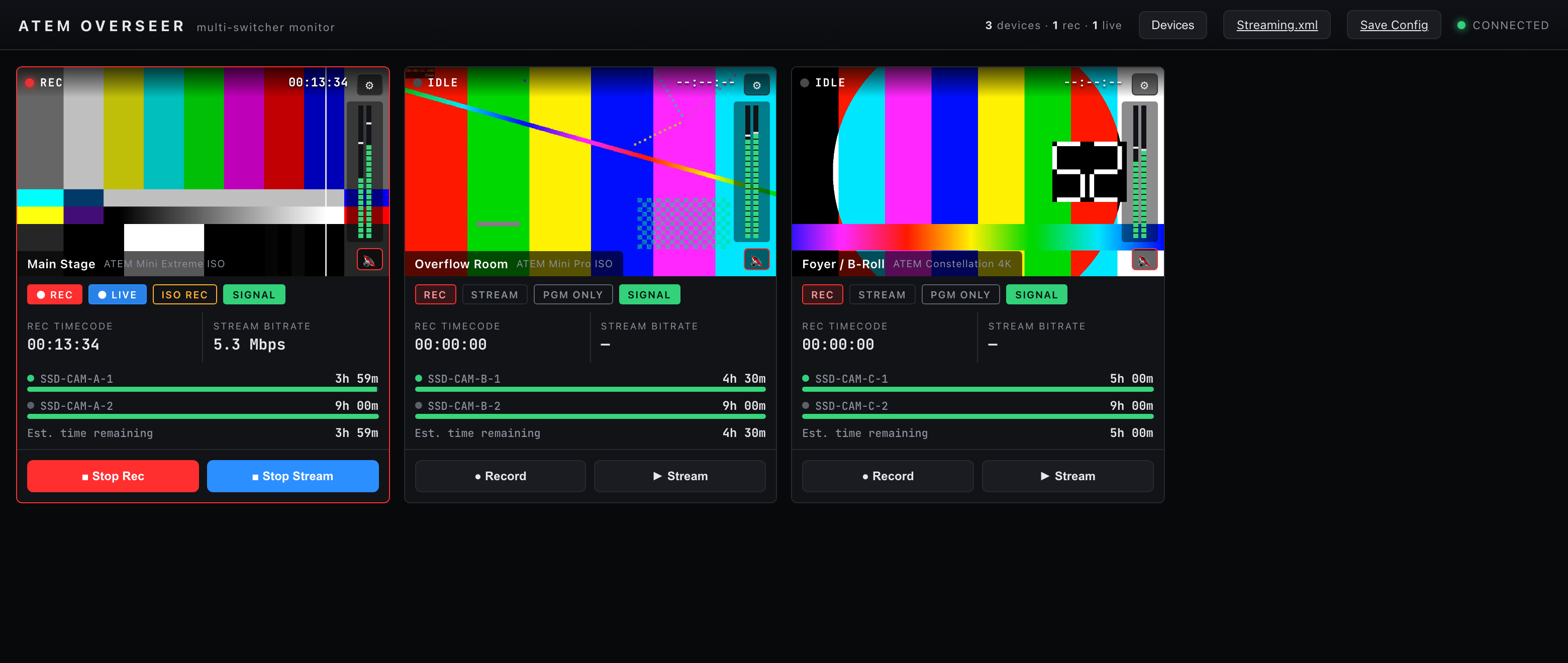The width and height of the screenshot is (1568, 663).
Task: Click the ATEM OVERSEER title
Action: click(102, 26)
